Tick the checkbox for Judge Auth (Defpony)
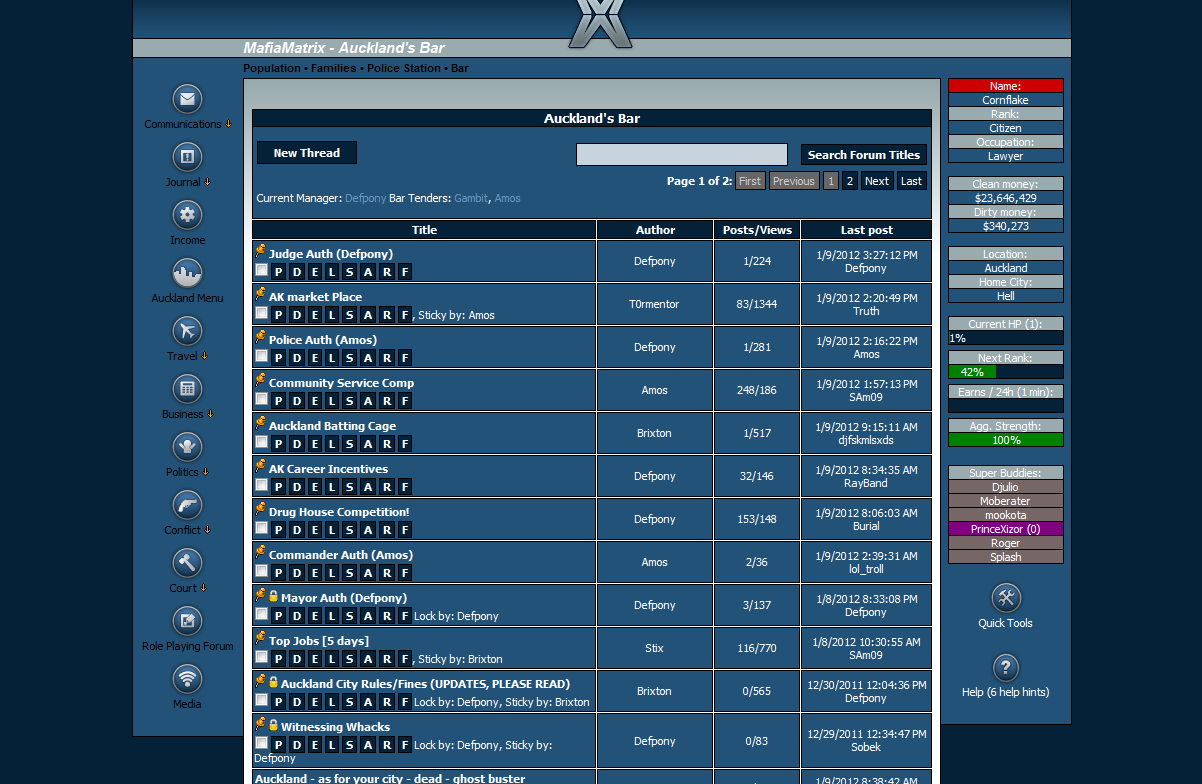 [x=261, y=270]
